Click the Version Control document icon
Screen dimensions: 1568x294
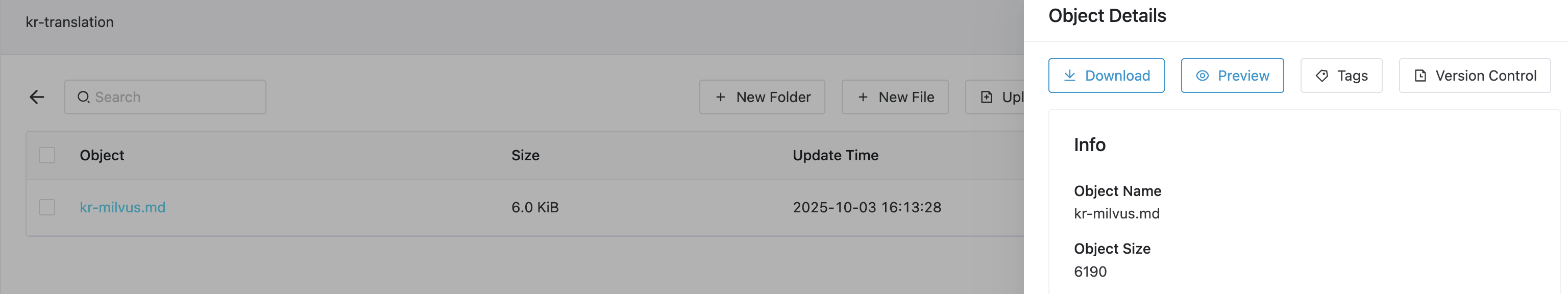1420,76
